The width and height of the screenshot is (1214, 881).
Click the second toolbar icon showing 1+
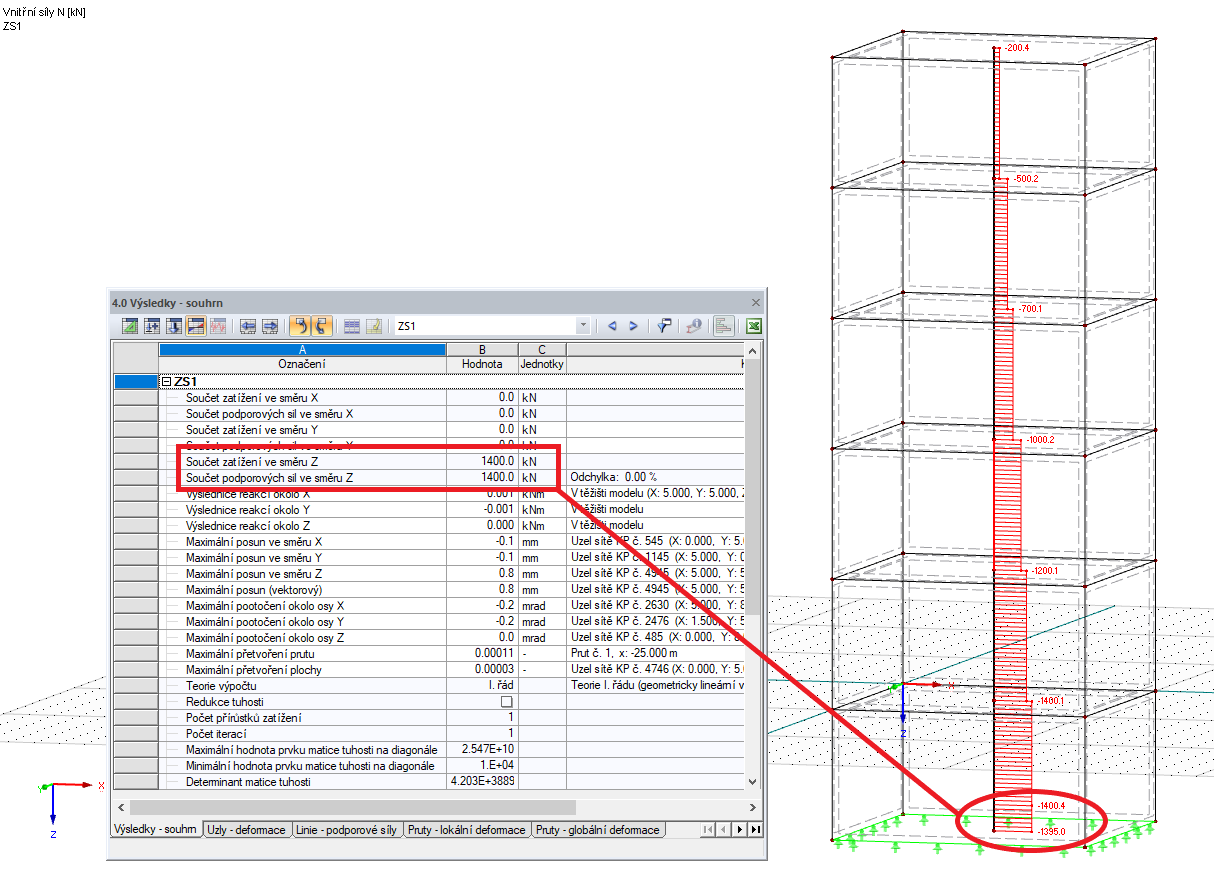[152, 326]
